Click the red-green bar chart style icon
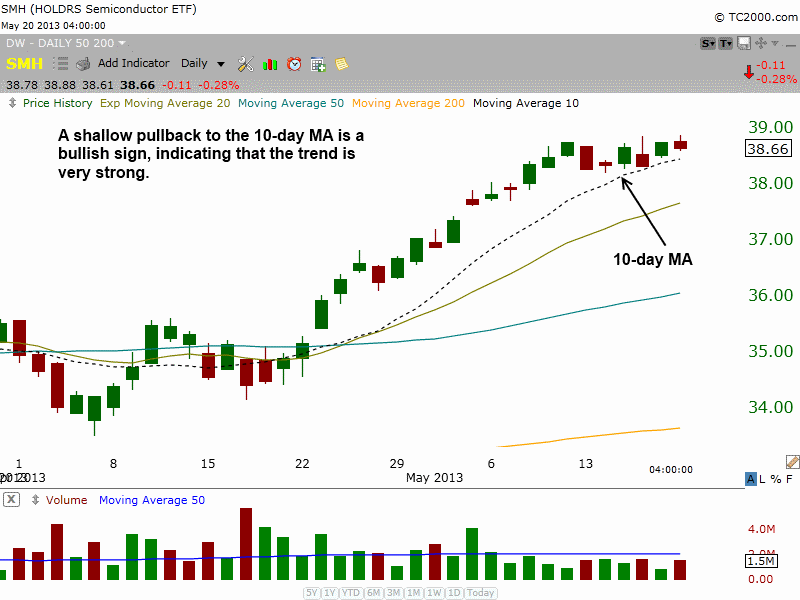 [270, 64]
